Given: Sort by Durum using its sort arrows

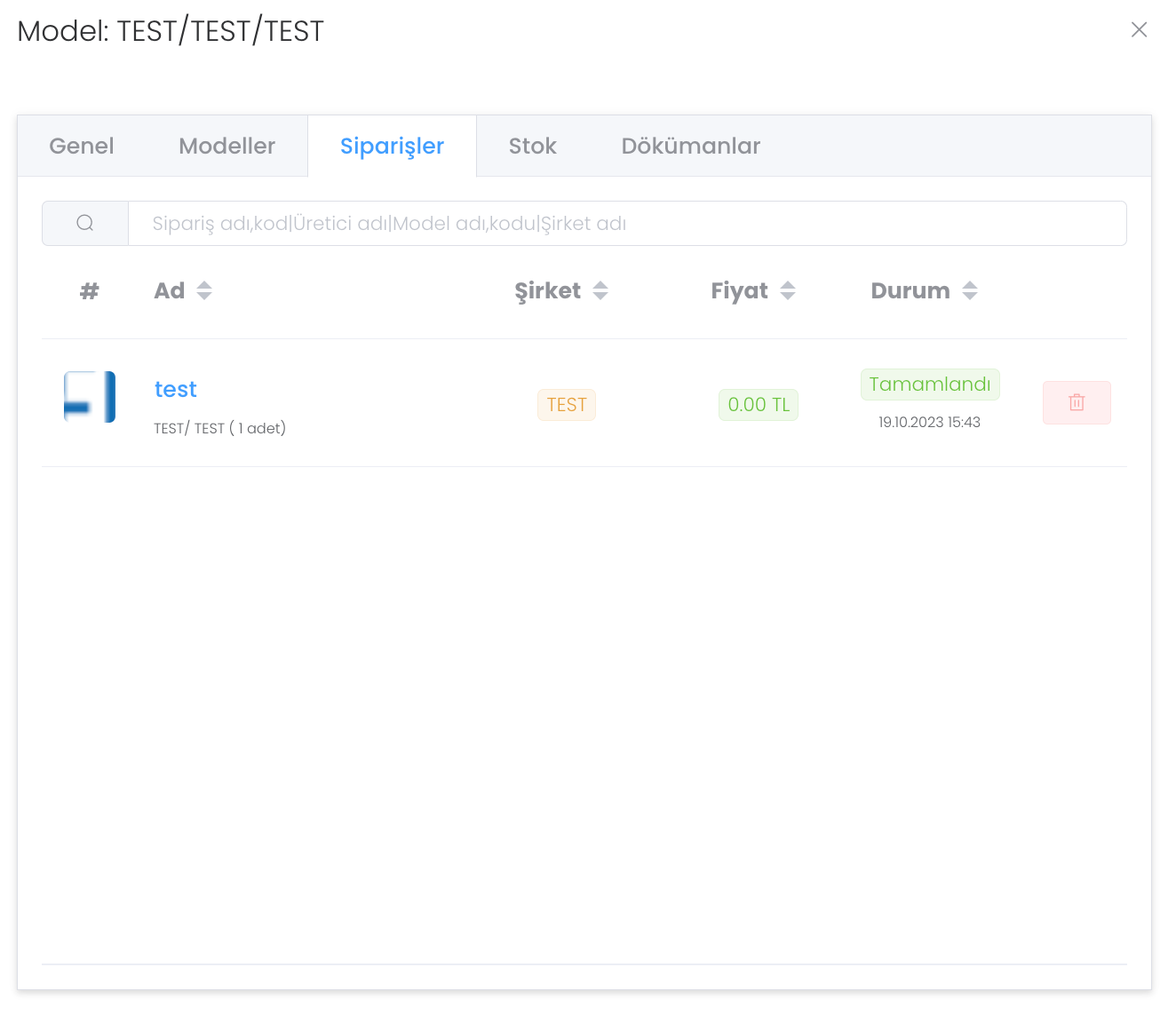Looking at the screenshot, I should pyautogui.click(x=970, y=290).
